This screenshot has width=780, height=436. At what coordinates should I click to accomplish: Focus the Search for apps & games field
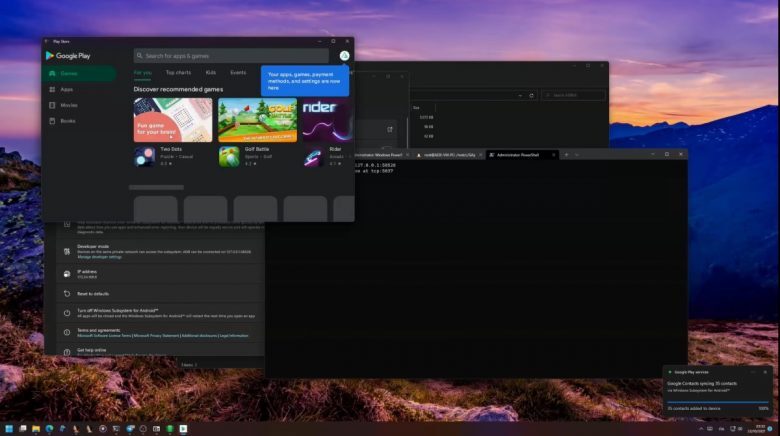(231, 56)
